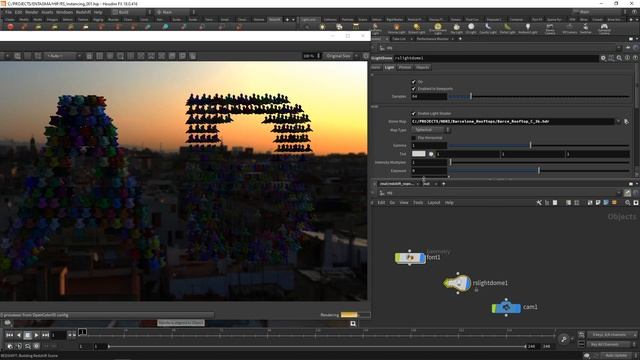Switch to the Light tab

point(389,67)
